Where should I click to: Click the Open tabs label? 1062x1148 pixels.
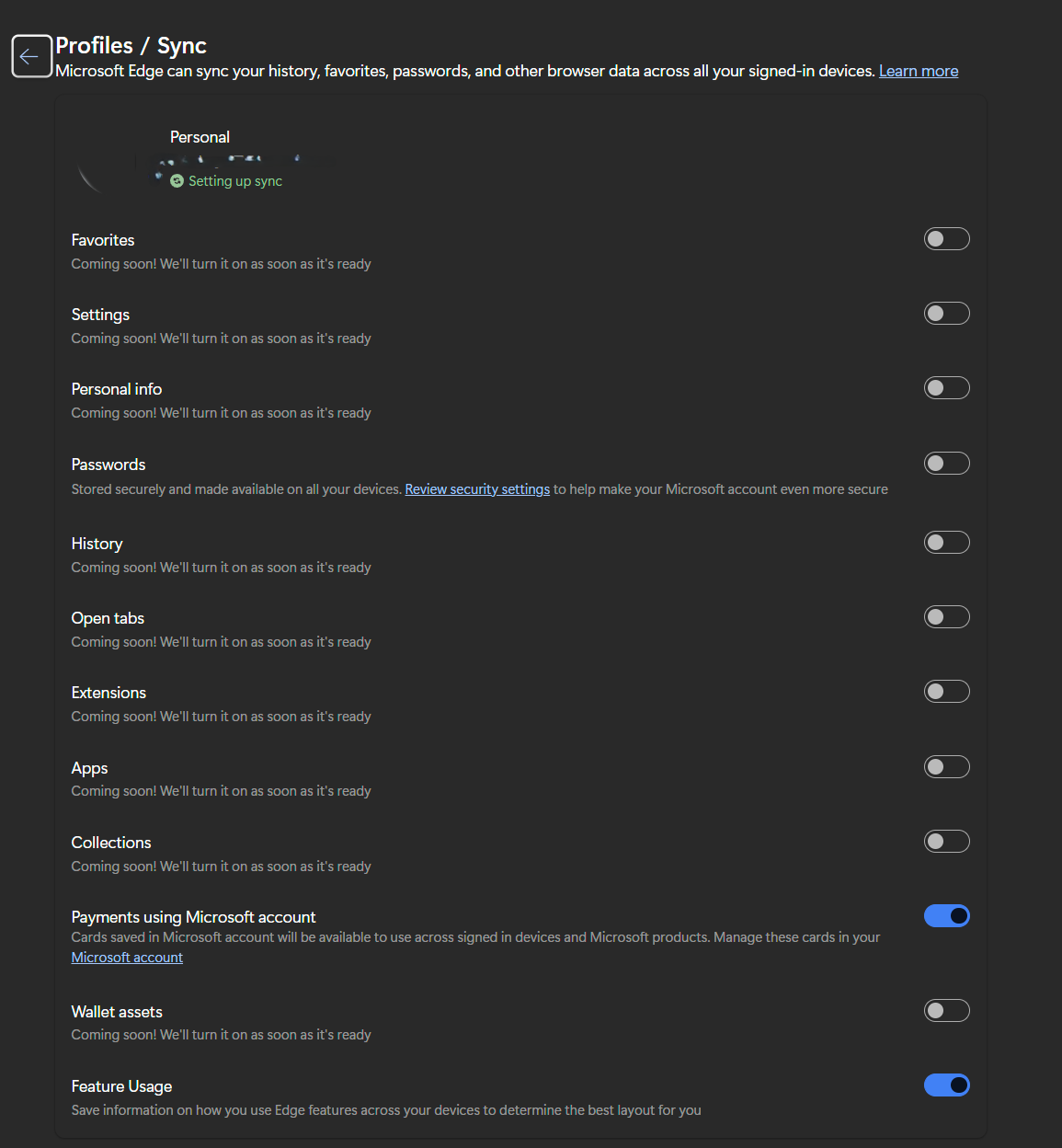click(x=108, y=618)
